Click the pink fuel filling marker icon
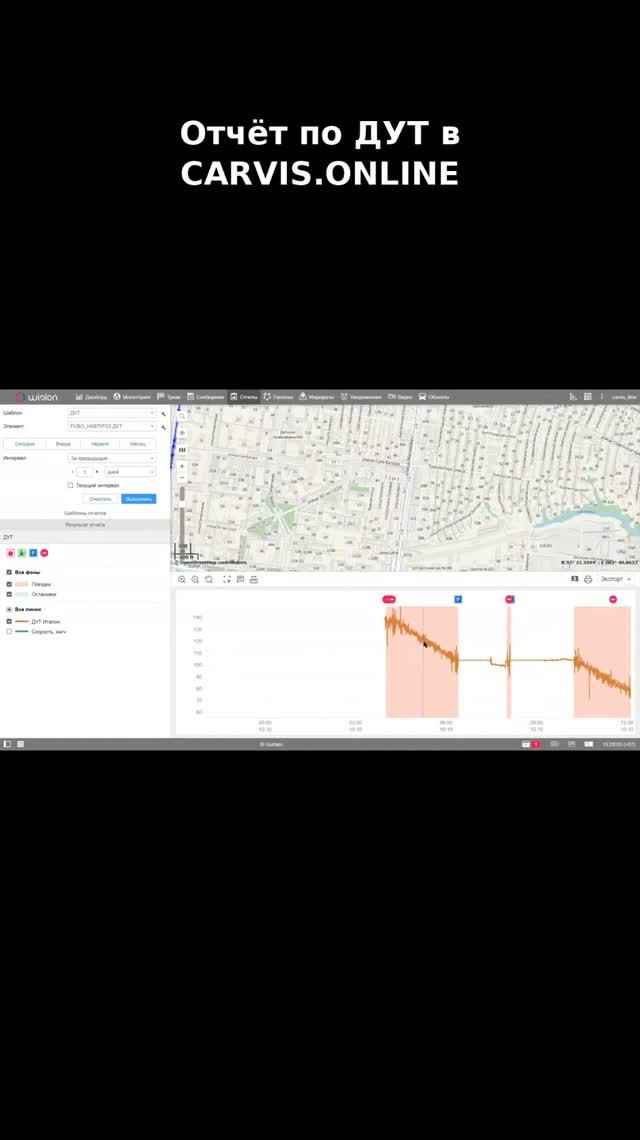Screen dimensions: 640x1140 (10, 553)
